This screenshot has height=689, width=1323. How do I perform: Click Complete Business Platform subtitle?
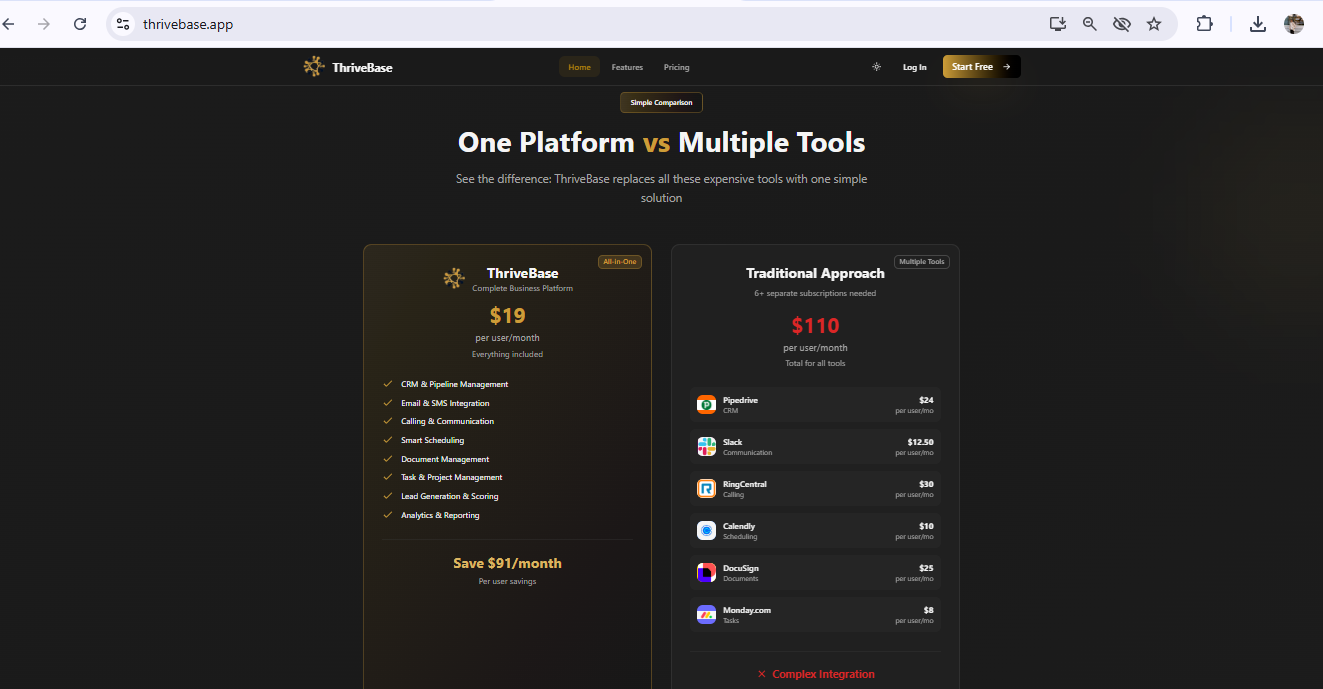(x=523, y=288)
